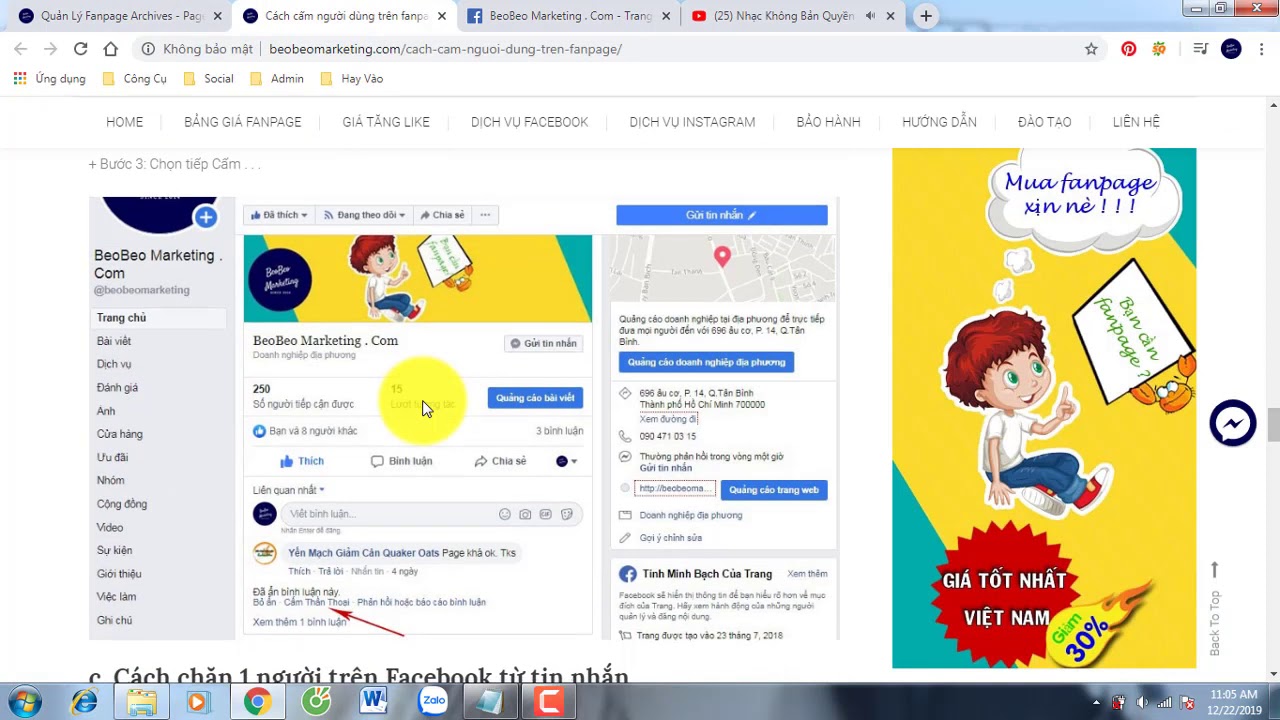Screen dimensions: 1280x720
Task: Click Quảng cáo doanh nghiệp địa phương button
Action: coord(706,362)
